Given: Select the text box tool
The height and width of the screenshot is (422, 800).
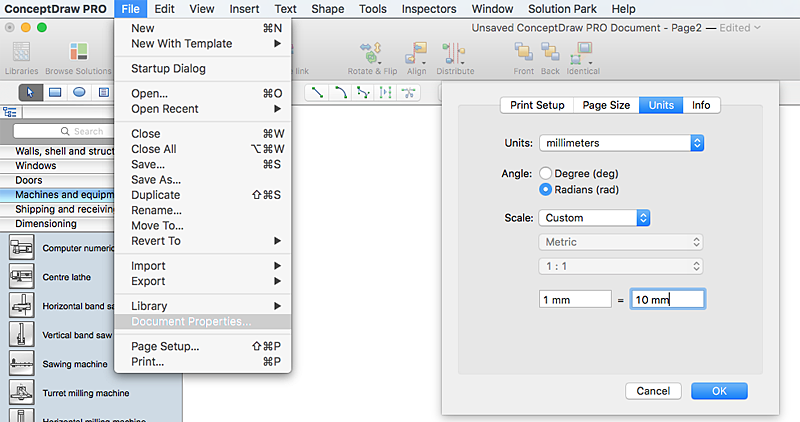Looking at the screenshot, I should (x=104, y=92).
